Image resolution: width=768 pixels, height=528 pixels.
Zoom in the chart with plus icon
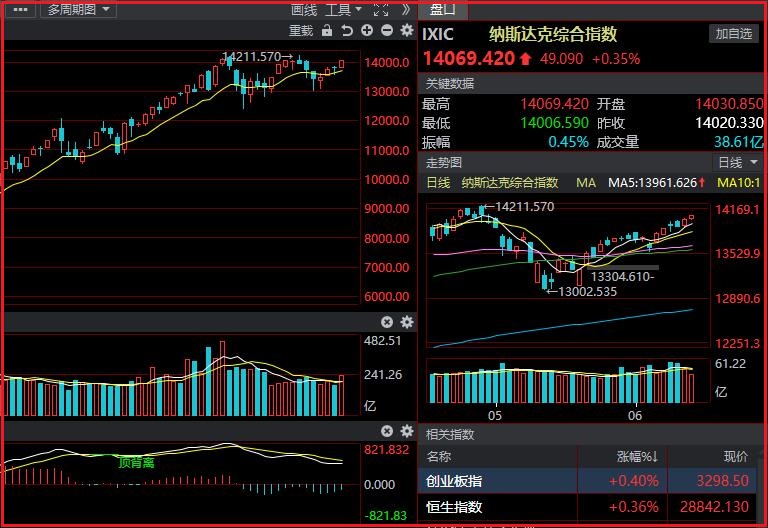pyautogui.click(x=367, y=30)
